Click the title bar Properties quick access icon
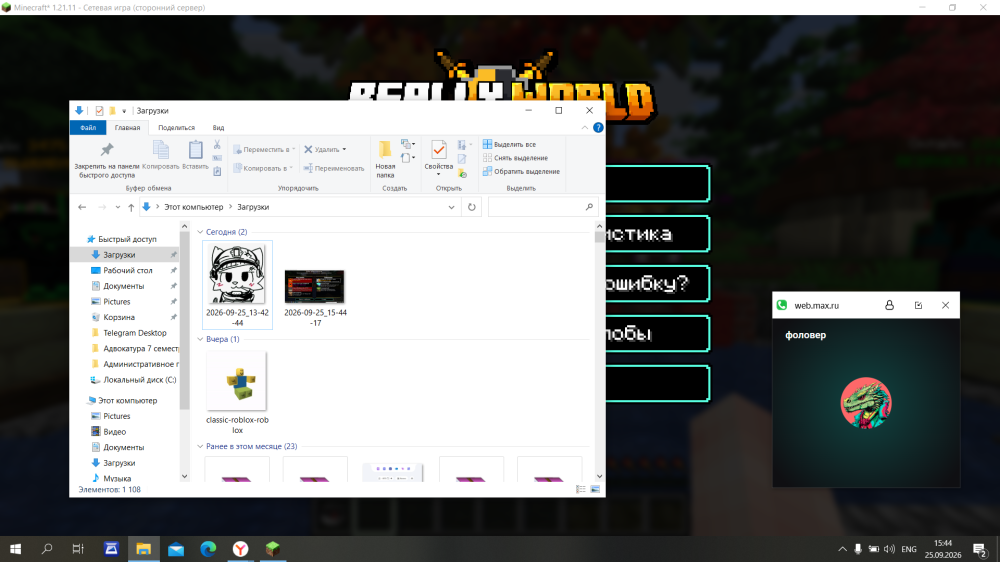 (99, 110)
